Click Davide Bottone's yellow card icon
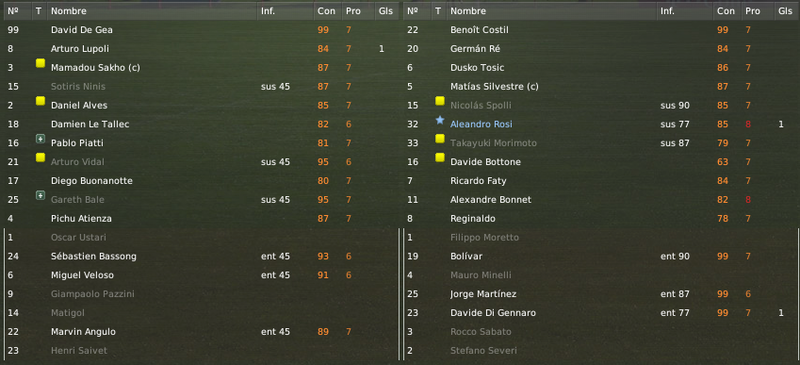 pyautogui.click(x=440, y=158)
